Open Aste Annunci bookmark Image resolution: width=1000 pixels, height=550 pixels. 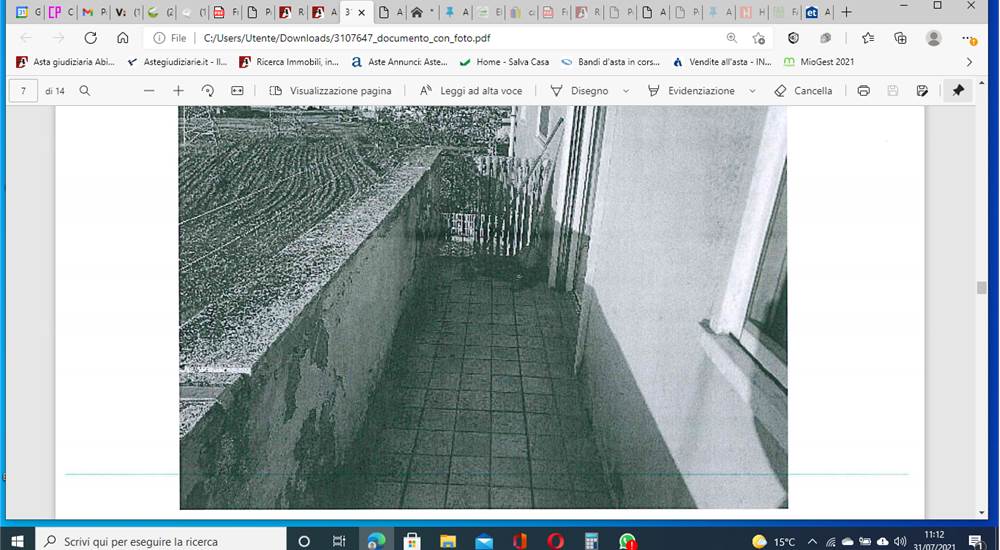click(399, 62)
